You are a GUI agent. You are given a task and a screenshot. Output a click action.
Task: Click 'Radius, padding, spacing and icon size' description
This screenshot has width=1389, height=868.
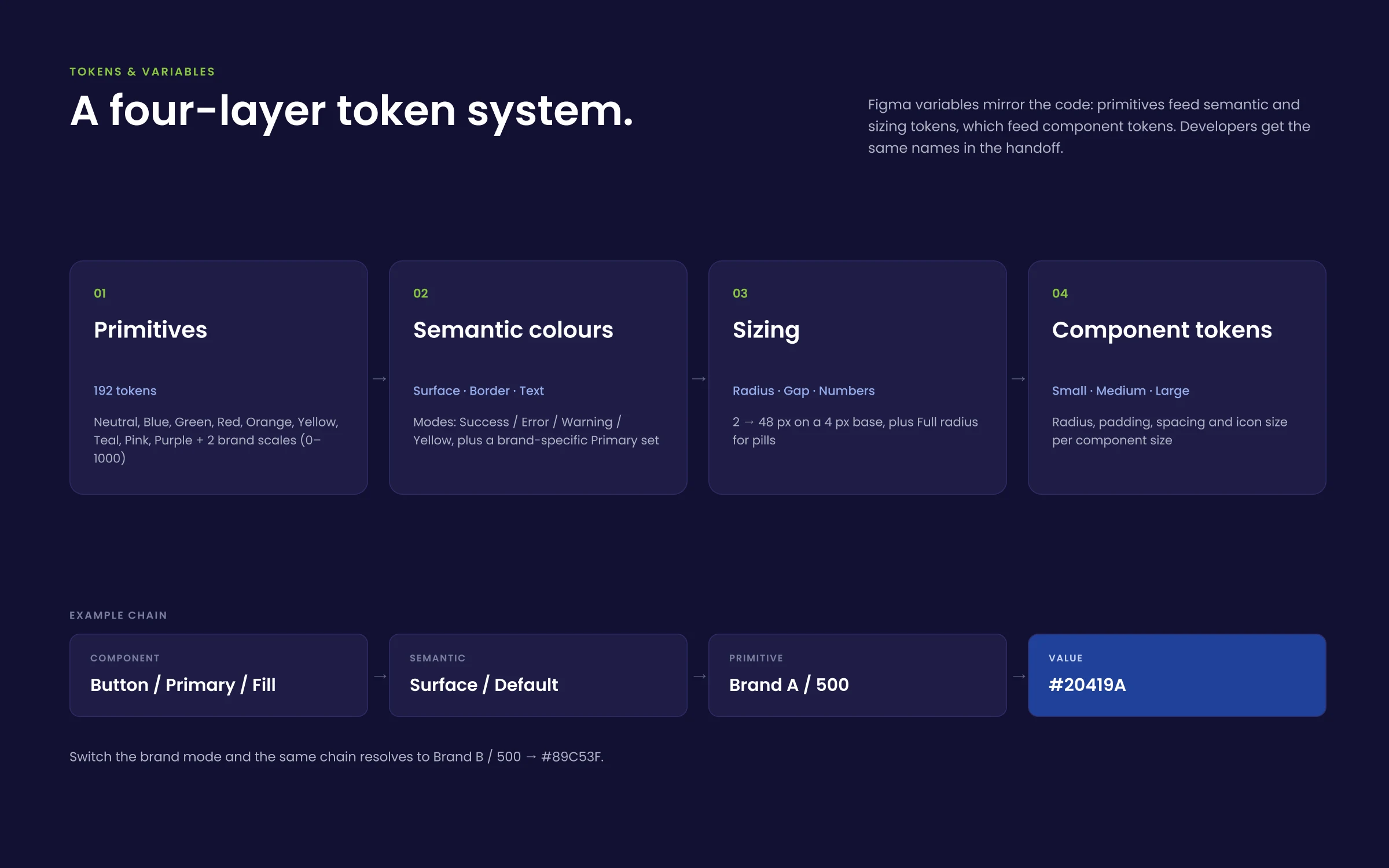1169,431
